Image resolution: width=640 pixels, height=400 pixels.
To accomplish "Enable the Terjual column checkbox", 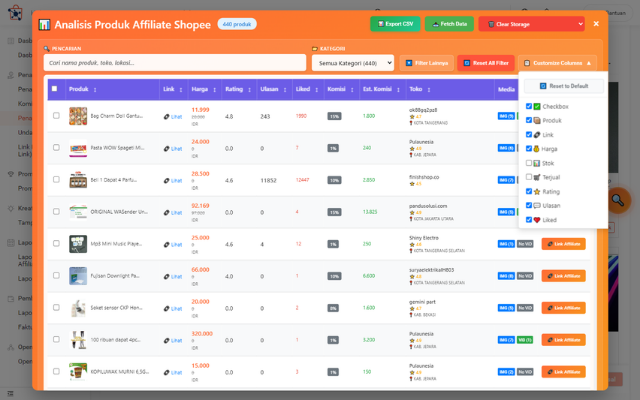I will tap(529, 177).
